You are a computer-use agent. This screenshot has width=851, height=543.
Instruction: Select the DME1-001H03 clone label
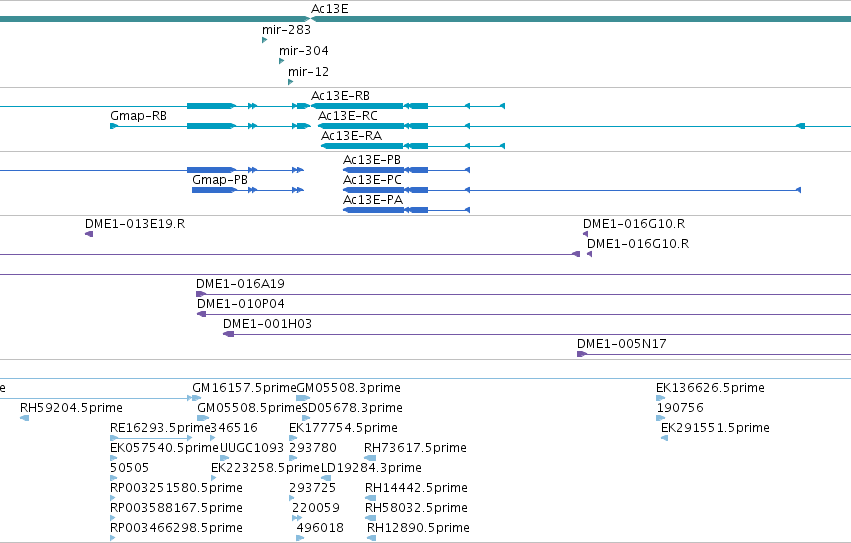(267, 324)
